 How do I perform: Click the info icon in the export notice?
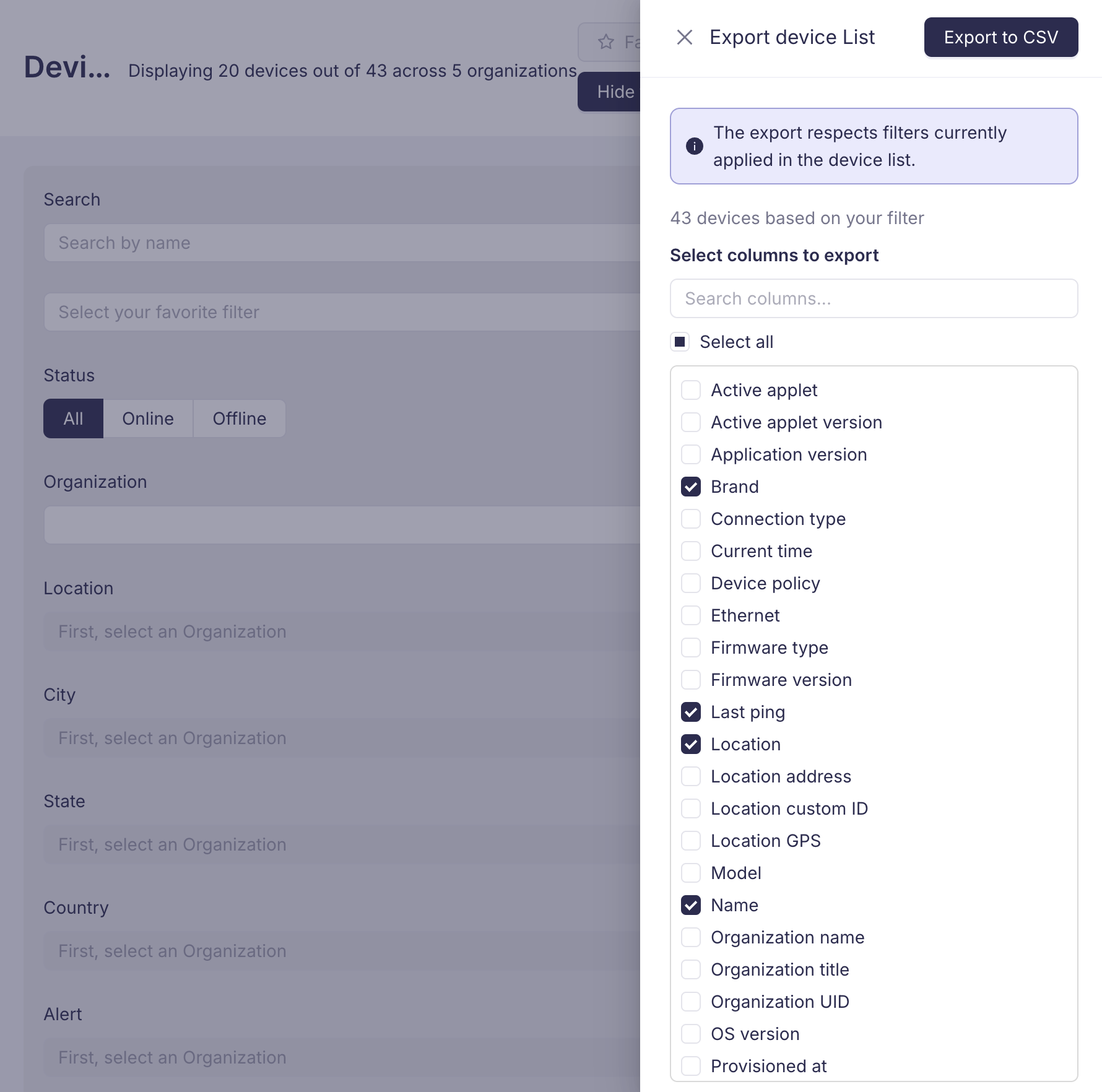[694, 146]
